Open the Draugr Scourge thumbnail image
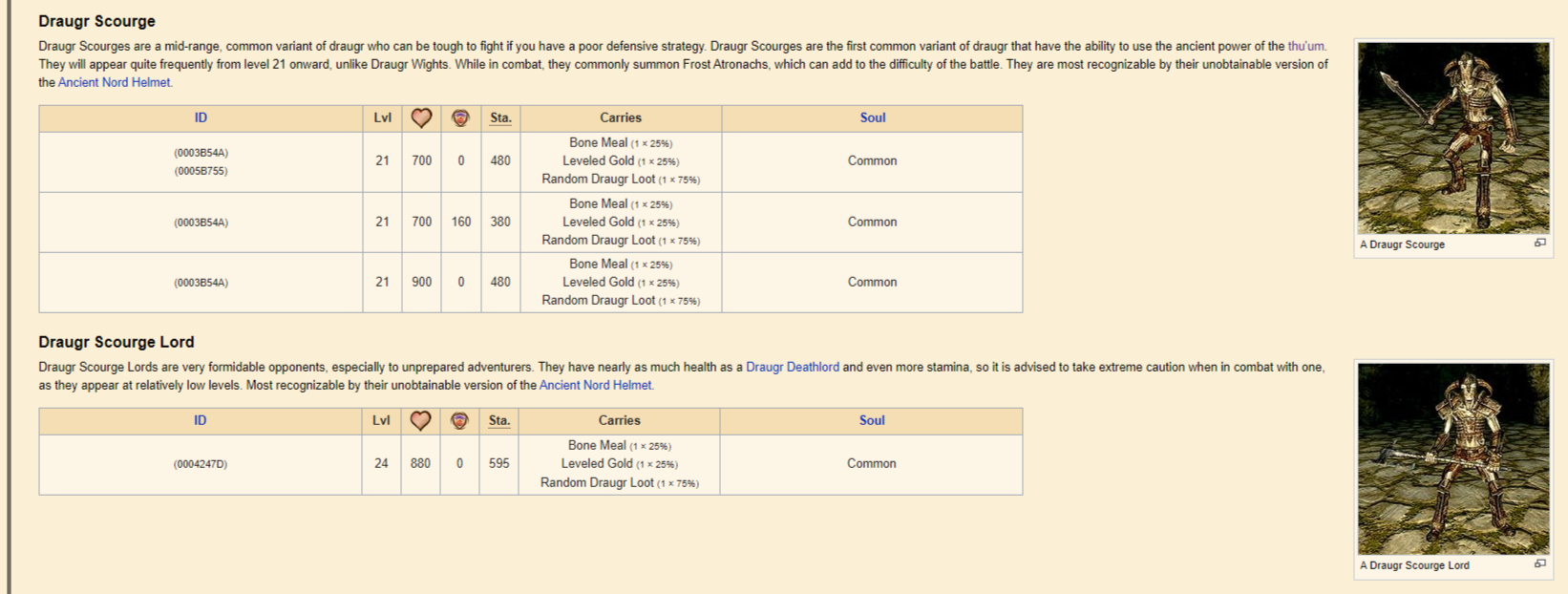 click(1453, 138)
